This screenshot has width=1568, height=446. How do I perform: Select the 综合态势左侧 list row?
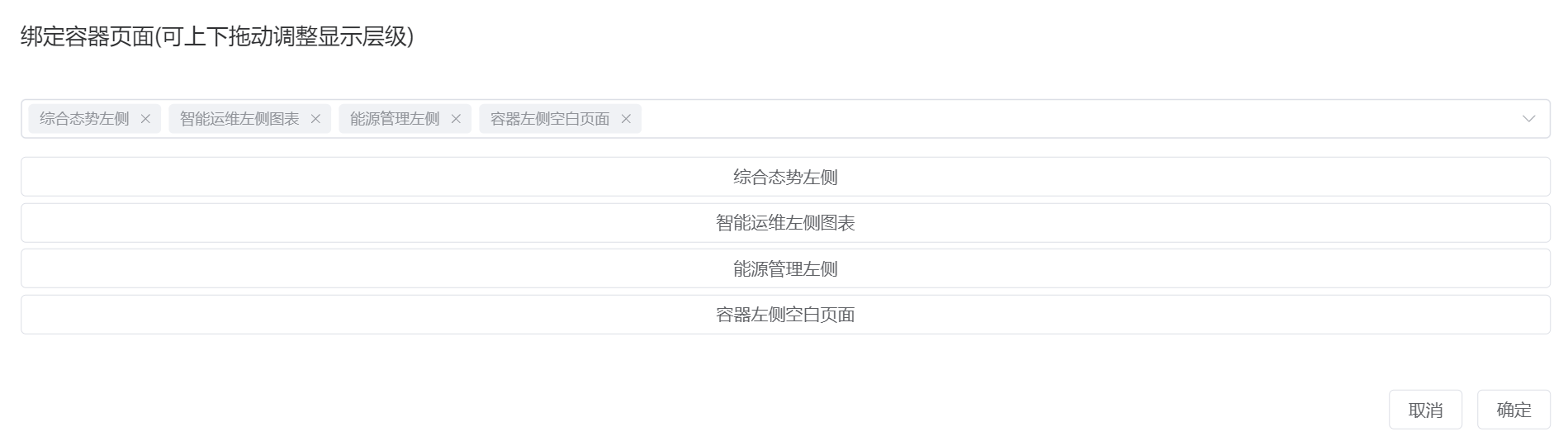(785, 177)
